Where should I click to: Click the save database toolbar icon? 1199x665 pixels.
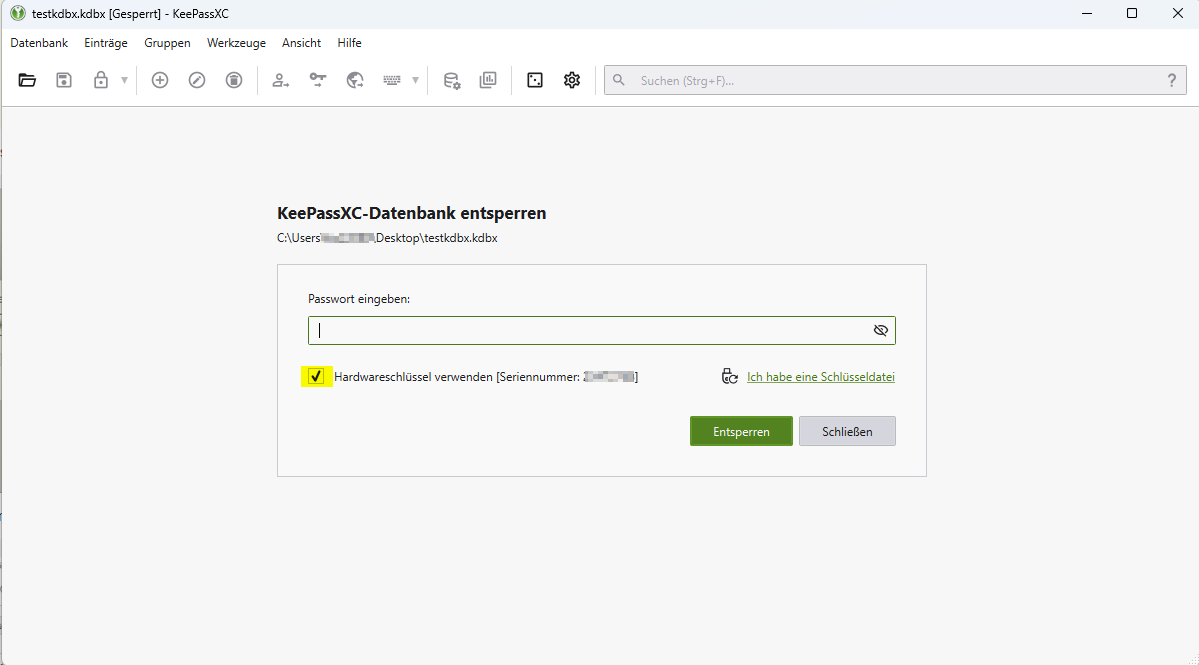pyautogui.click(x=64, y=80)
